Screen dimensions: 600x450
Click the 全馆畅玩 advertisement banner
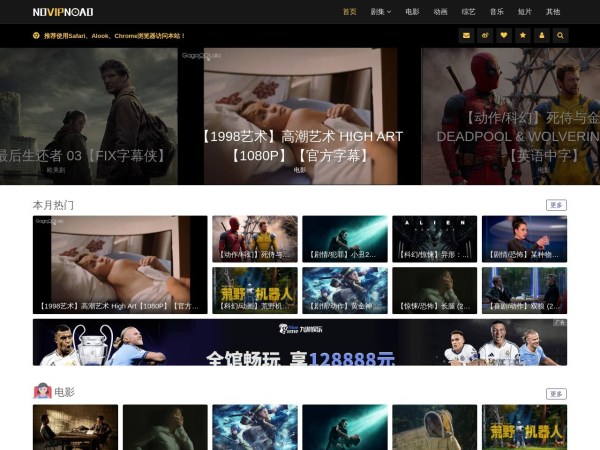(x=300, y=342)
